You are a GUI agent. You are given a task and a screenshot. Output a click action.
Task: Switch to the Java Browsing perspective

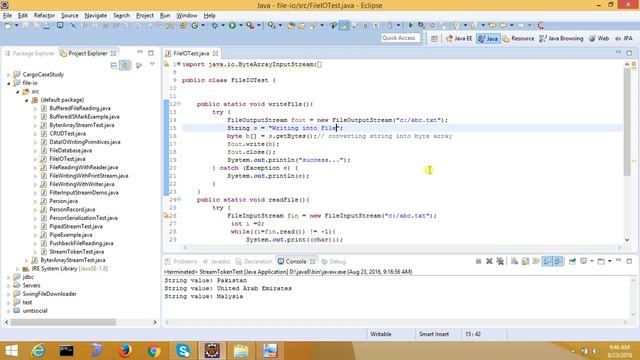pyautogui.click(x=561, y=38)
